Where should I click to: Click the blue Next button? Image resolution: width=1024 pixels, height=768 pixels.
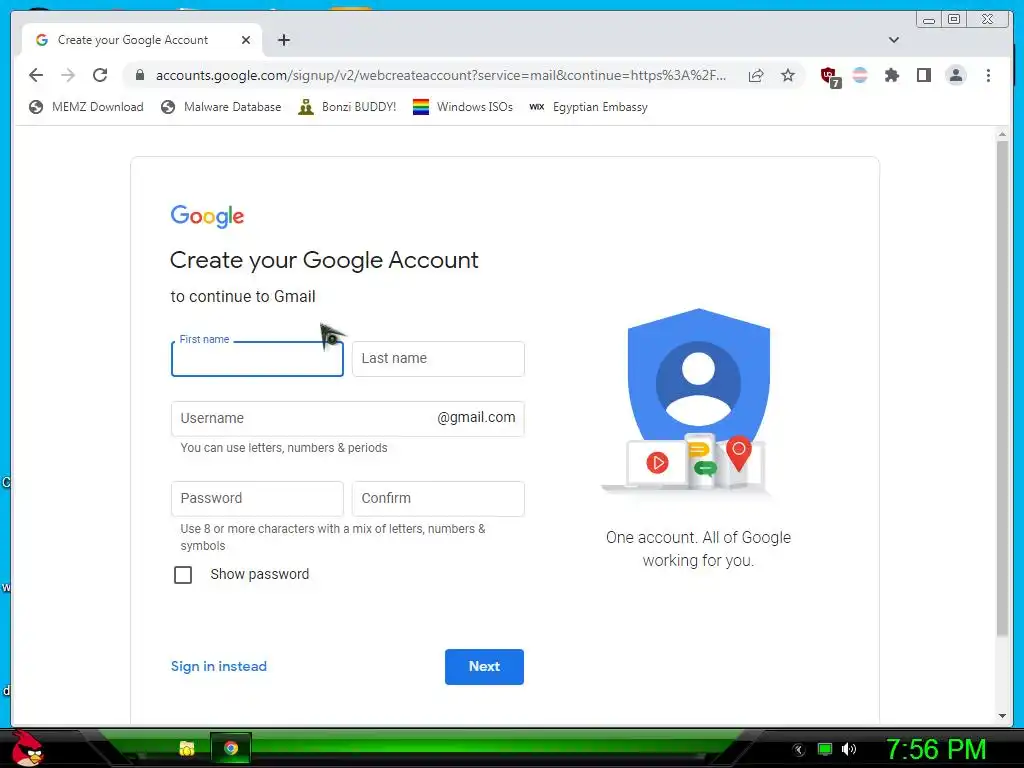[x=484, y=667]
